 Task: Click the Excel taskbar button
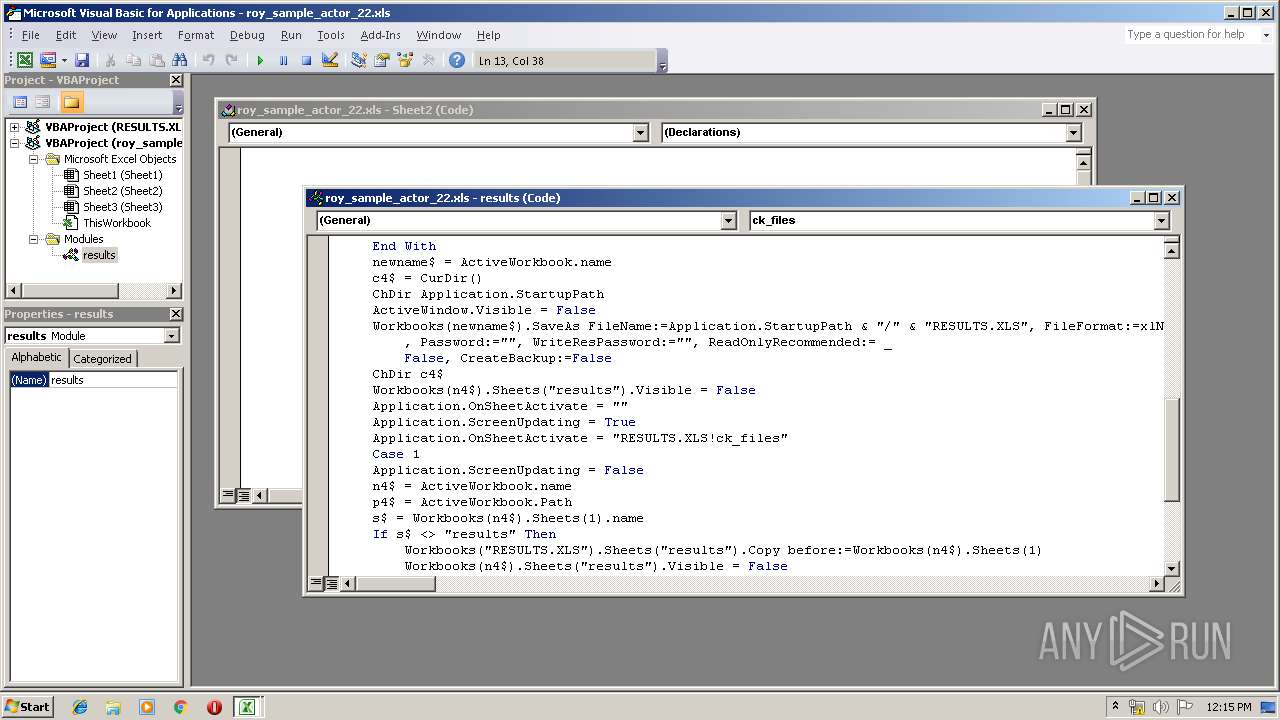pos(246,707)
